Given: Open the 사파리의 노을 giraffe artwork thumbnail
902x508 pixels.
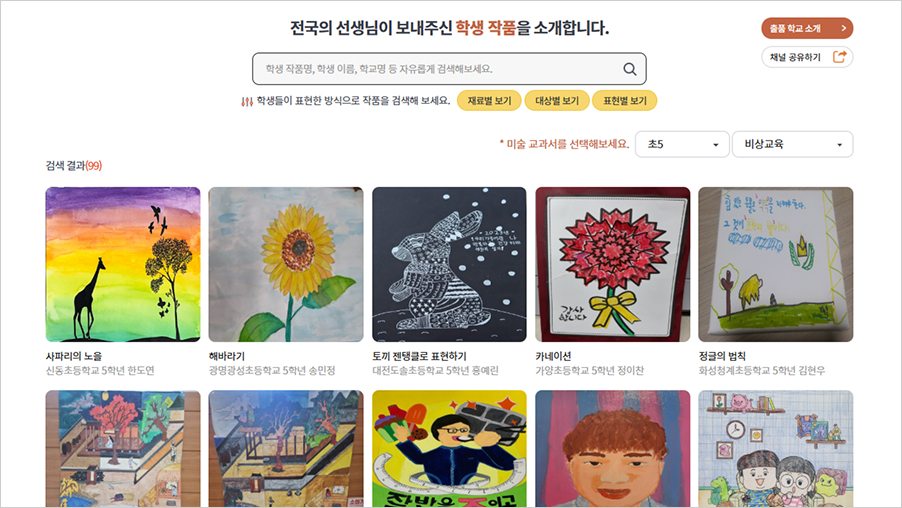Looking at the screenshot, I should click(123, 264).
